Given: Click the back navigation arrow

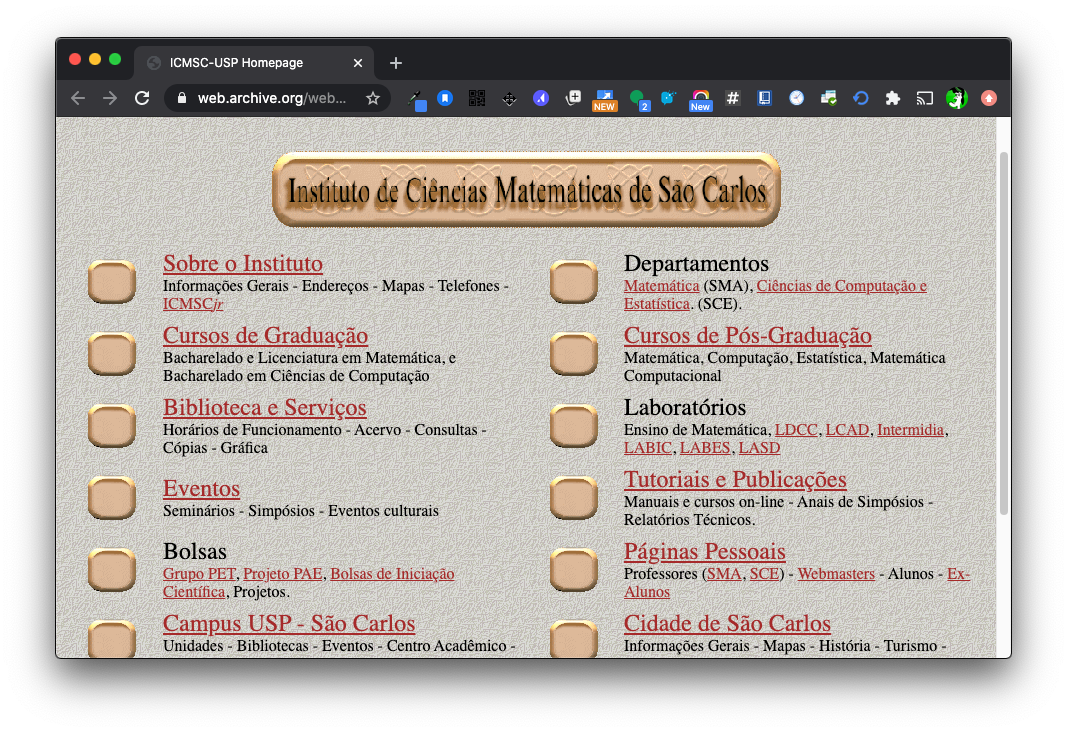Looking at the screenshot, I should [x=78, y=98].
